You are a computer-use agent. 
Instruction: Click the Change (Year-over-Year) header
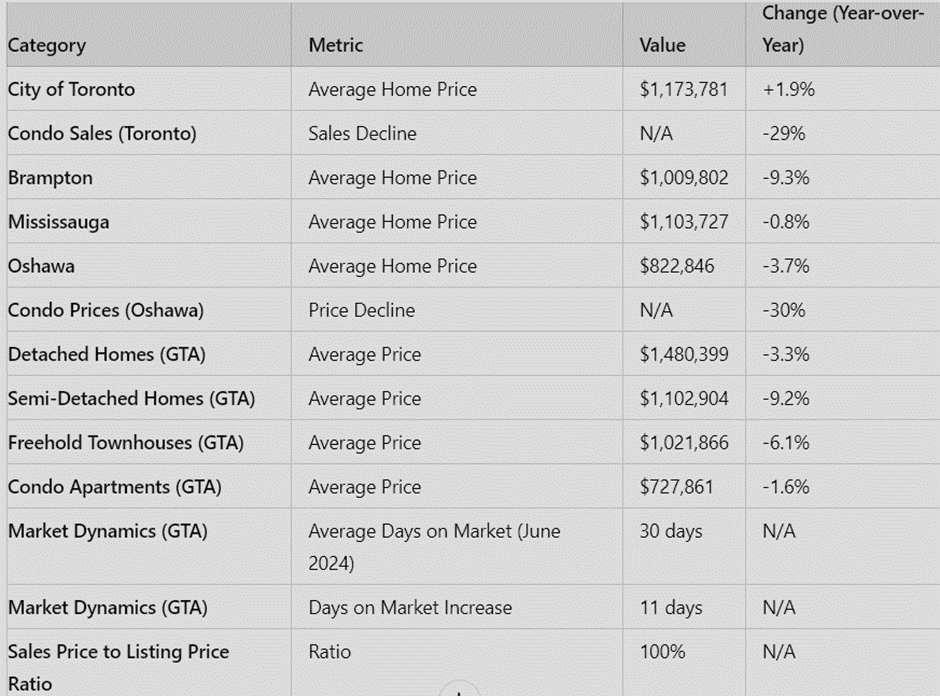842,30
